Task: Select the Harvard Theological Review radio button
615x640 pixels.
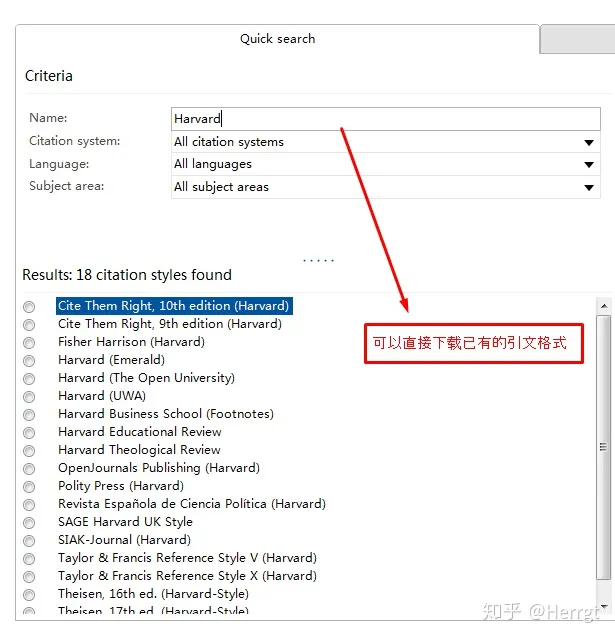Action: pyautogui.click(x=29, y=450)
